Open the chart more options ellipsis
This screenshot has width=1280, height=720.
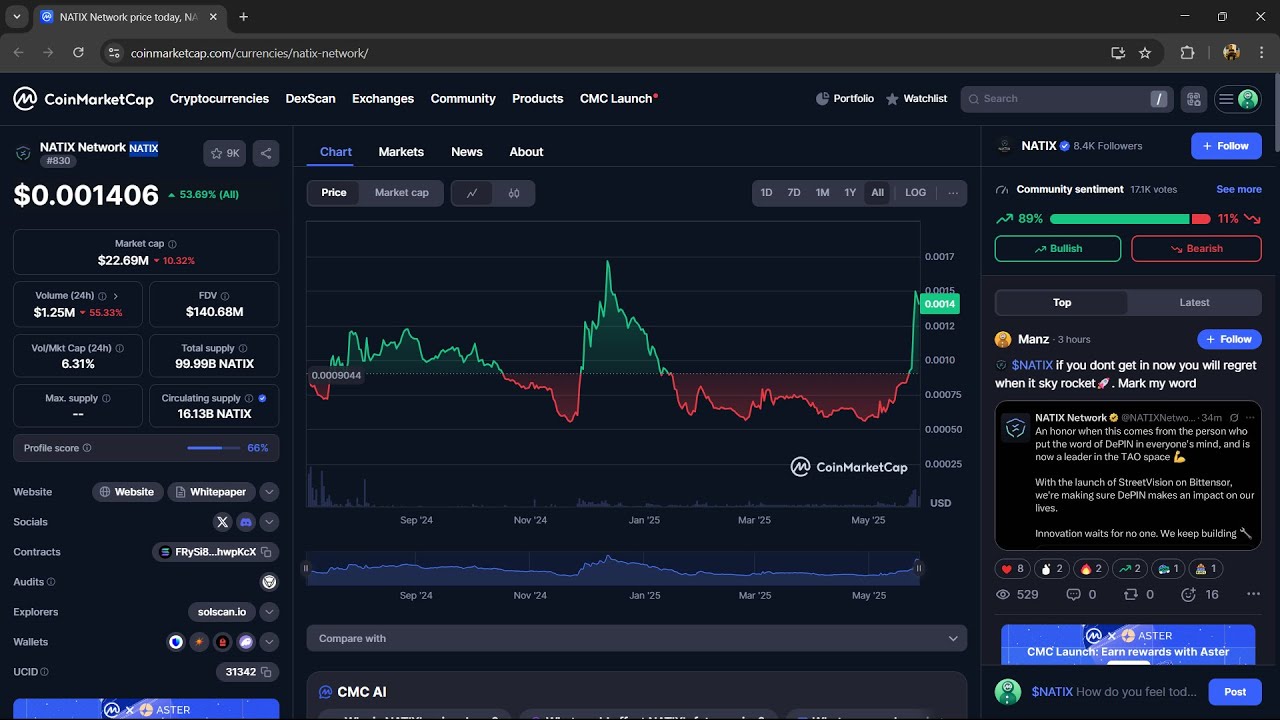point(953,193)
